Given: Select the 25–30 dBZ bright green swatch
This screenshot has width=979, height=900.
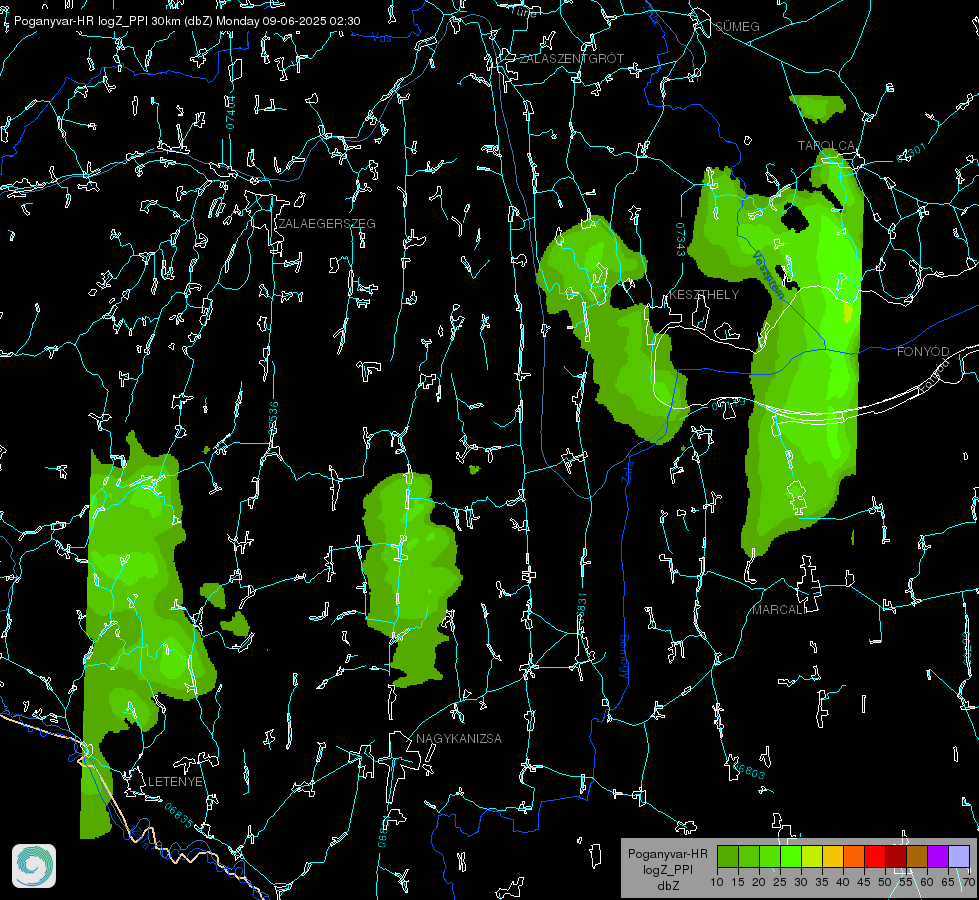Looking at the screenshot, I should [x=791, y=856].
